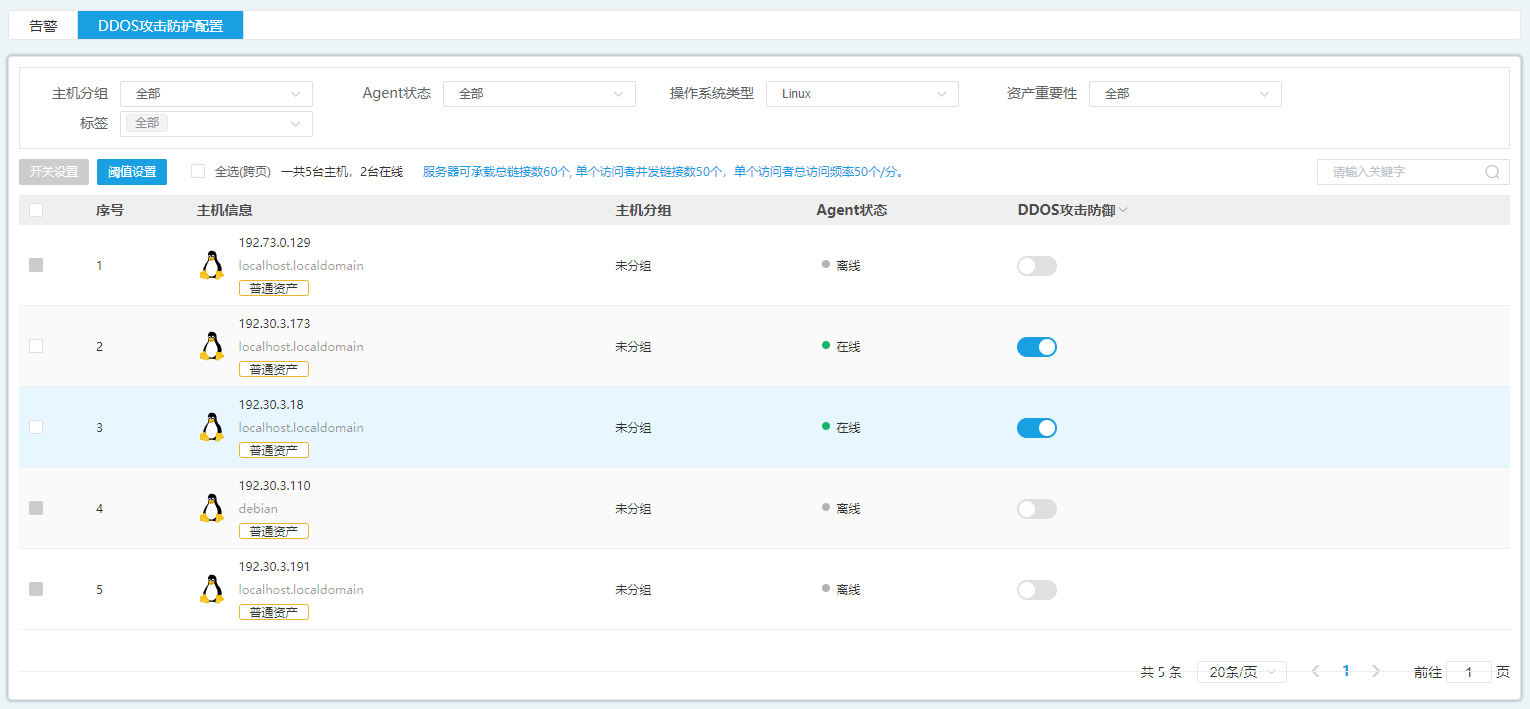Switch to the 告警 tab
This screenshot has width=1530, height=709.
43,26
